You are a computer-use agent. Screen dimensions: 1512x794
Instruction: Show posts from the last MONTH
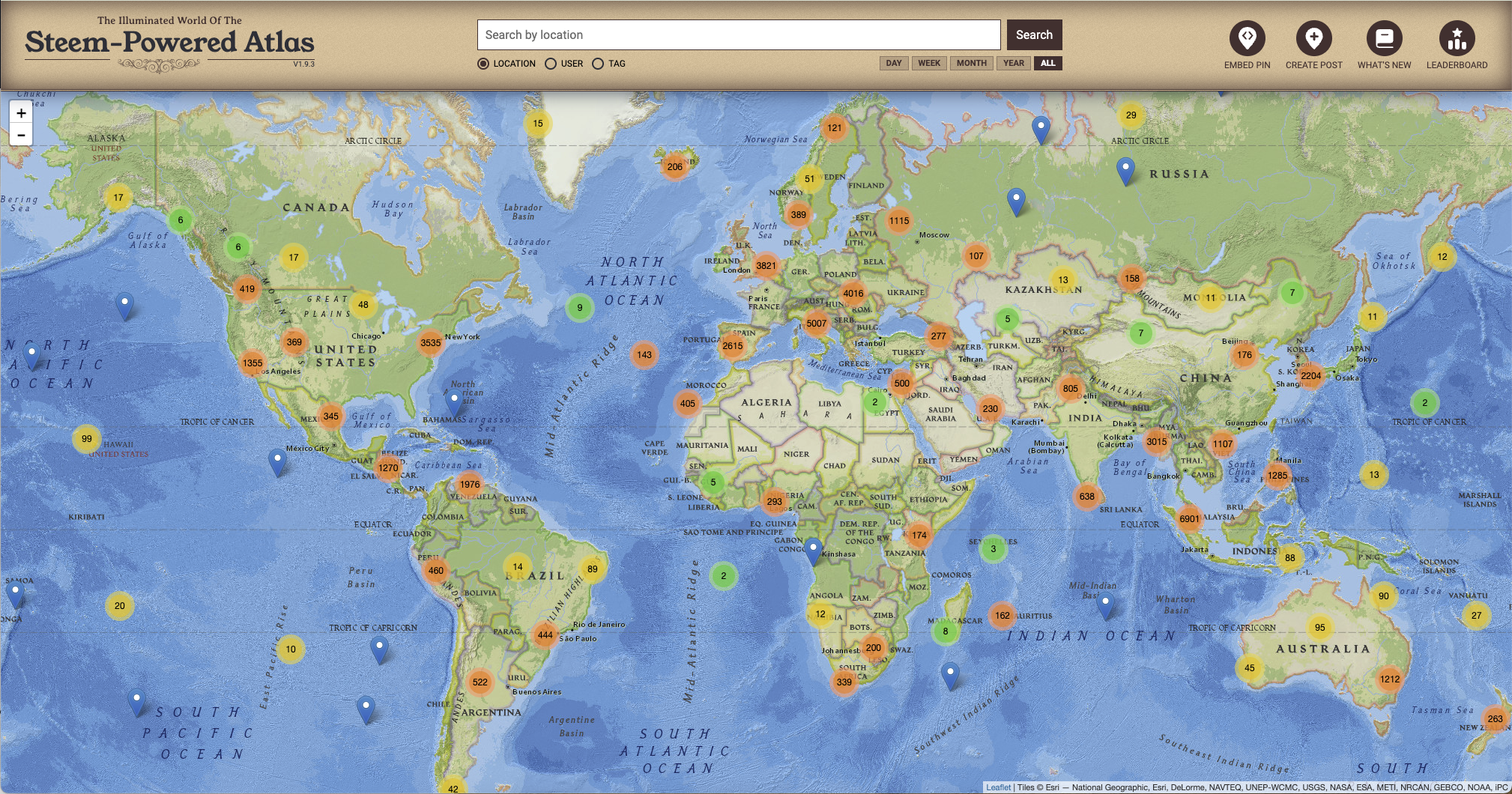[972, 63]
